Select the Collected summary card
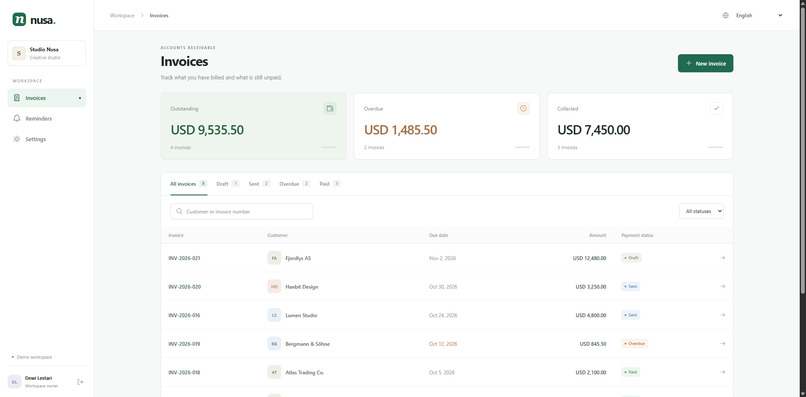 tap(640, 126)
